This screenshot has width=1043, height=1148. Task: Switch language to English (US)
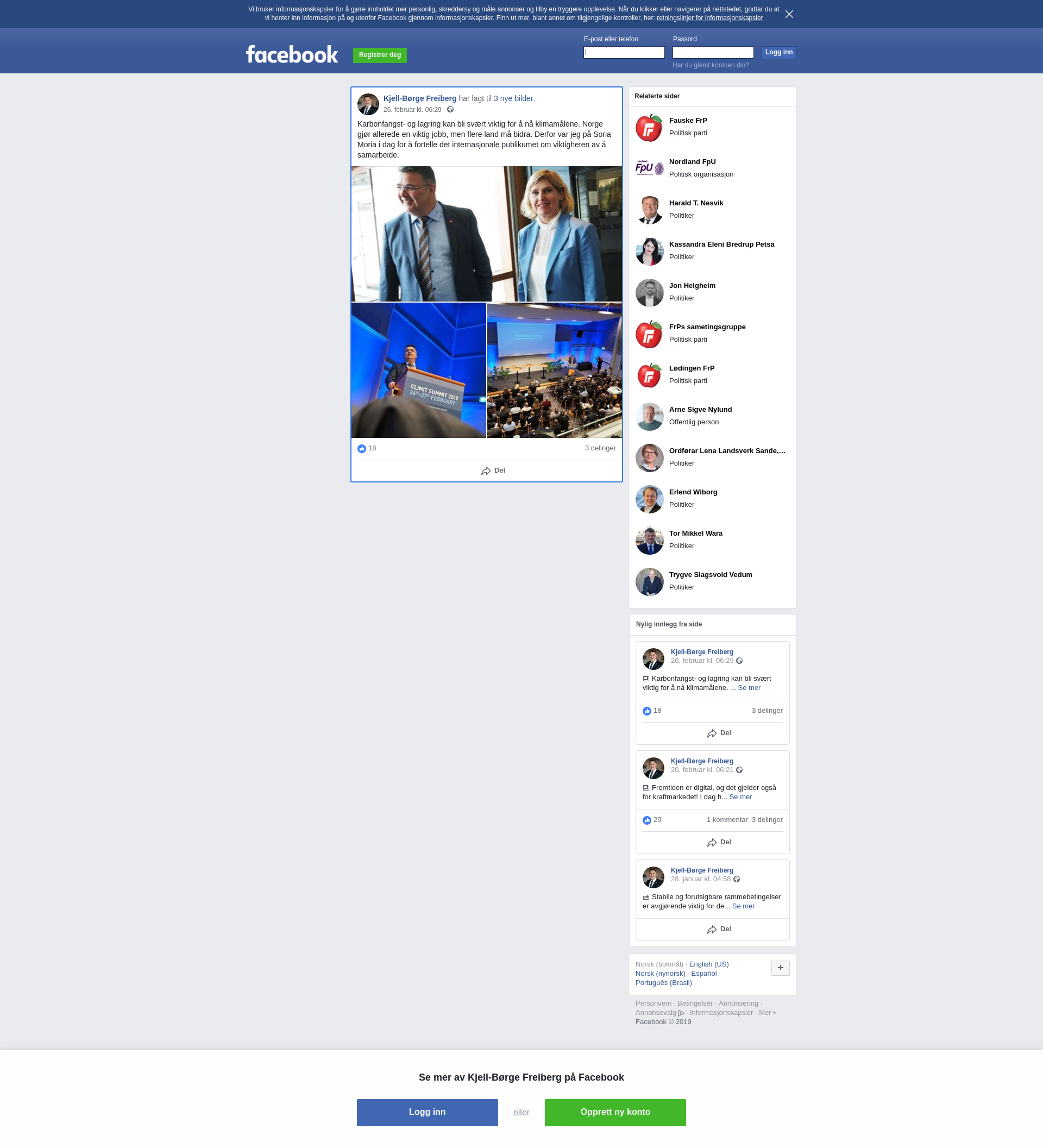(709, 965)
